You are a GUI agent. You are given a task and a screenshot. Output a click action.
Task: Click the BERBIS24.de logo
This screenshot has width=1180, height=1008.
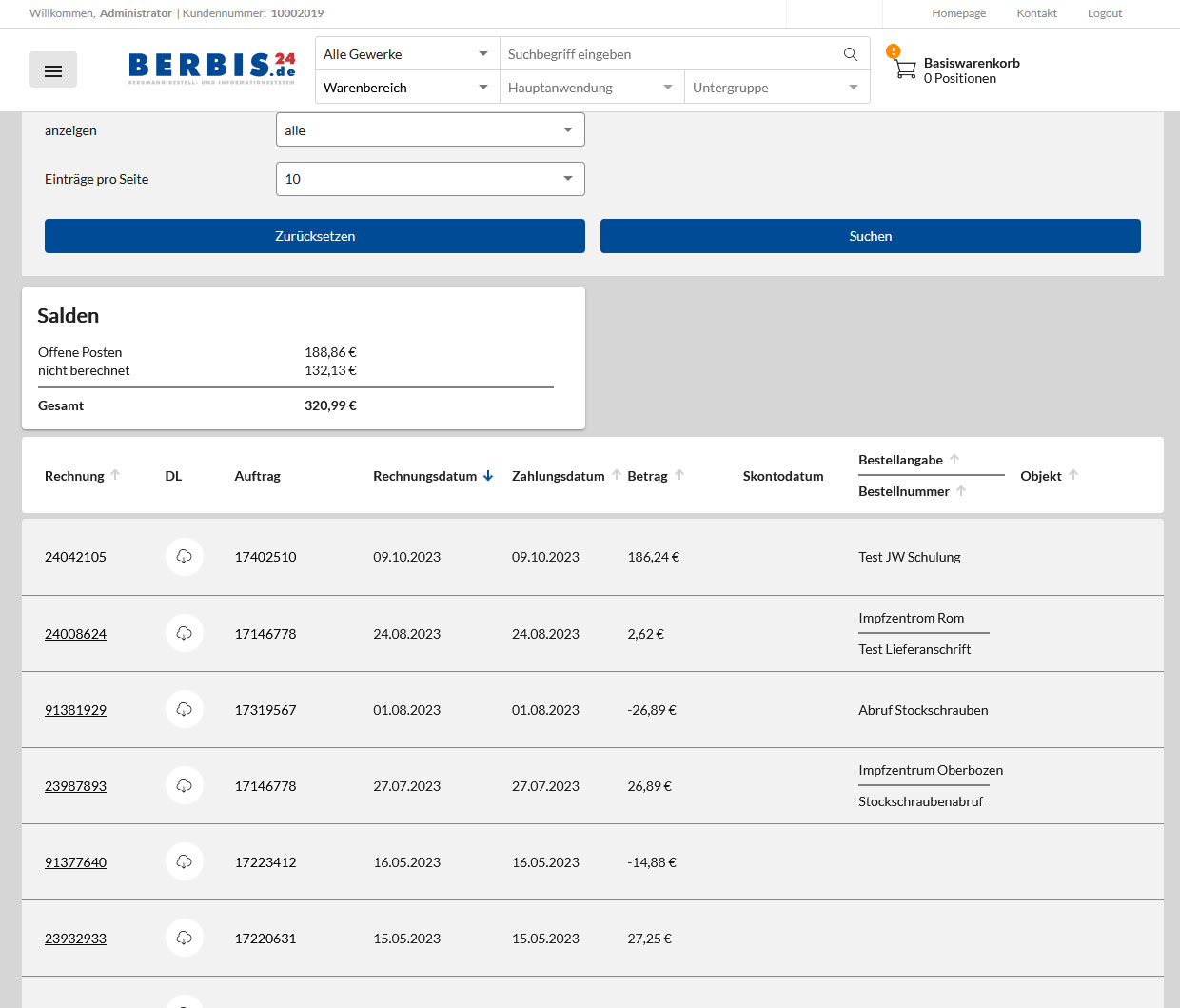coord(212,69)
